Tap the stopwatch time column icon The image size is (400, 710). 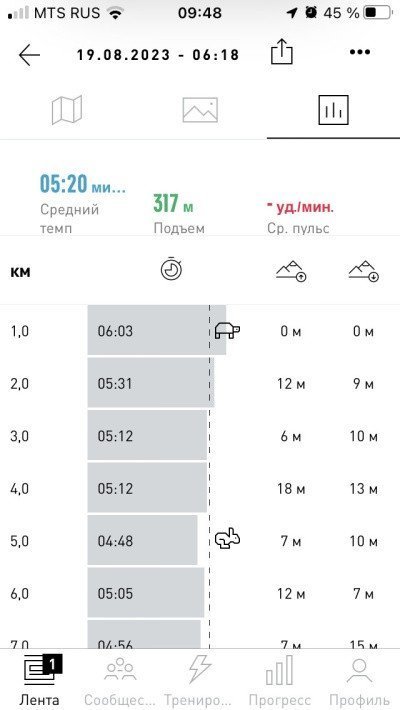tap(171, 269)
